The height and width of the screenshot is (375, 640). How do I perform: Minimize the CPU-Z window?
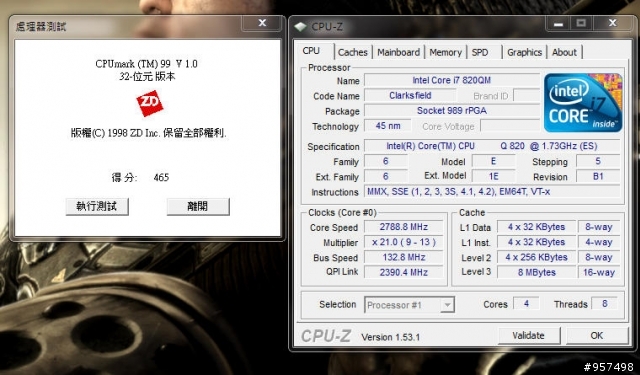click(558, 23)
